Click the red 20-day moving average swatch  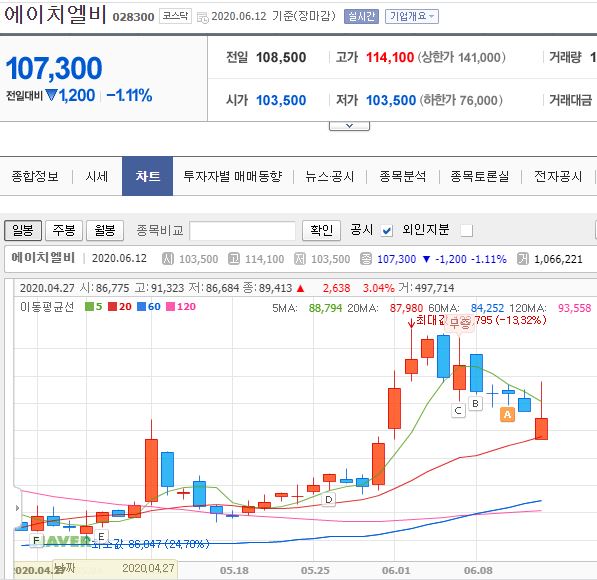tap(112, 307)
